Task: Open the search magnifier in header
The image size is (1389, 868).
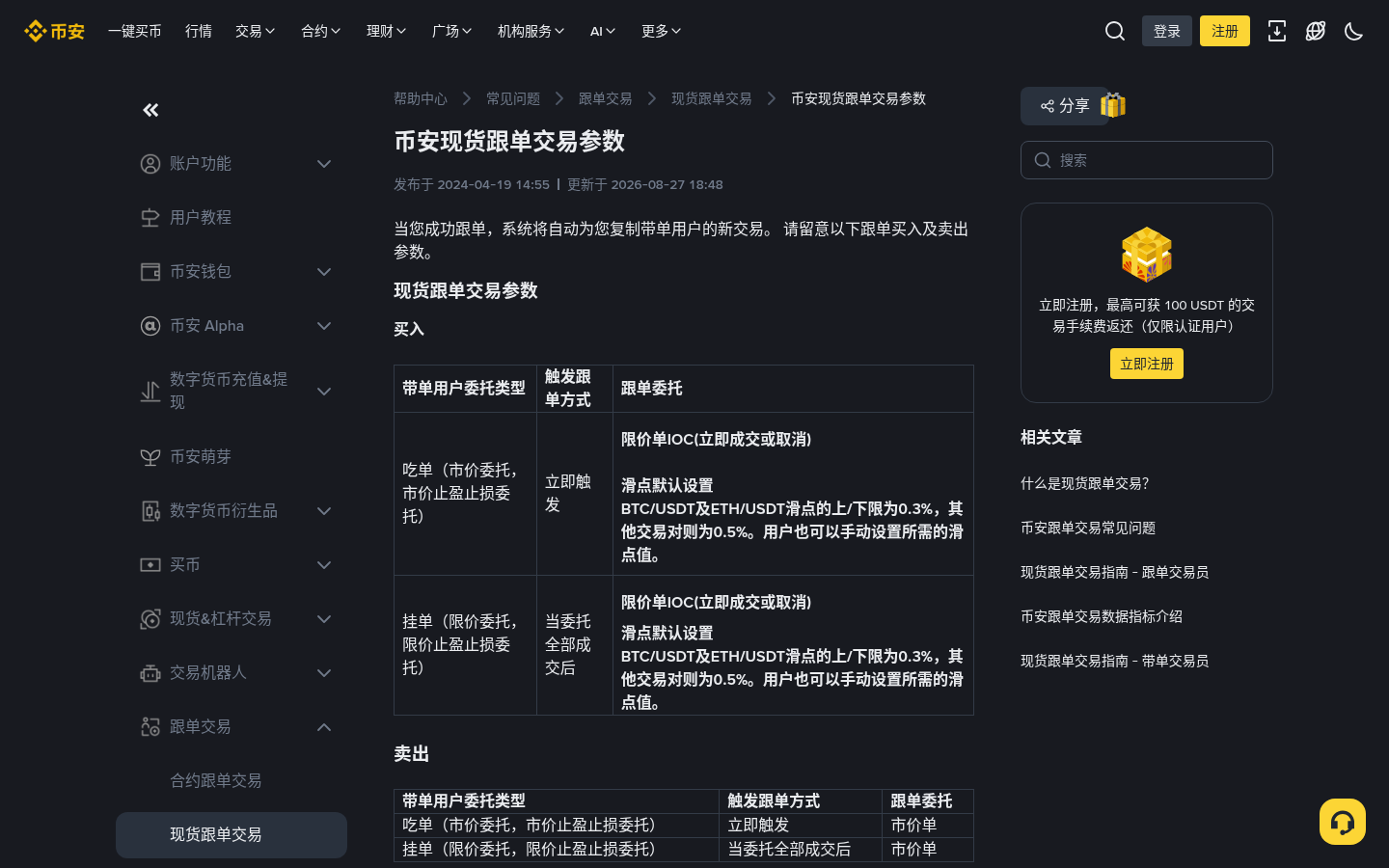Action: click(1115, 31)
